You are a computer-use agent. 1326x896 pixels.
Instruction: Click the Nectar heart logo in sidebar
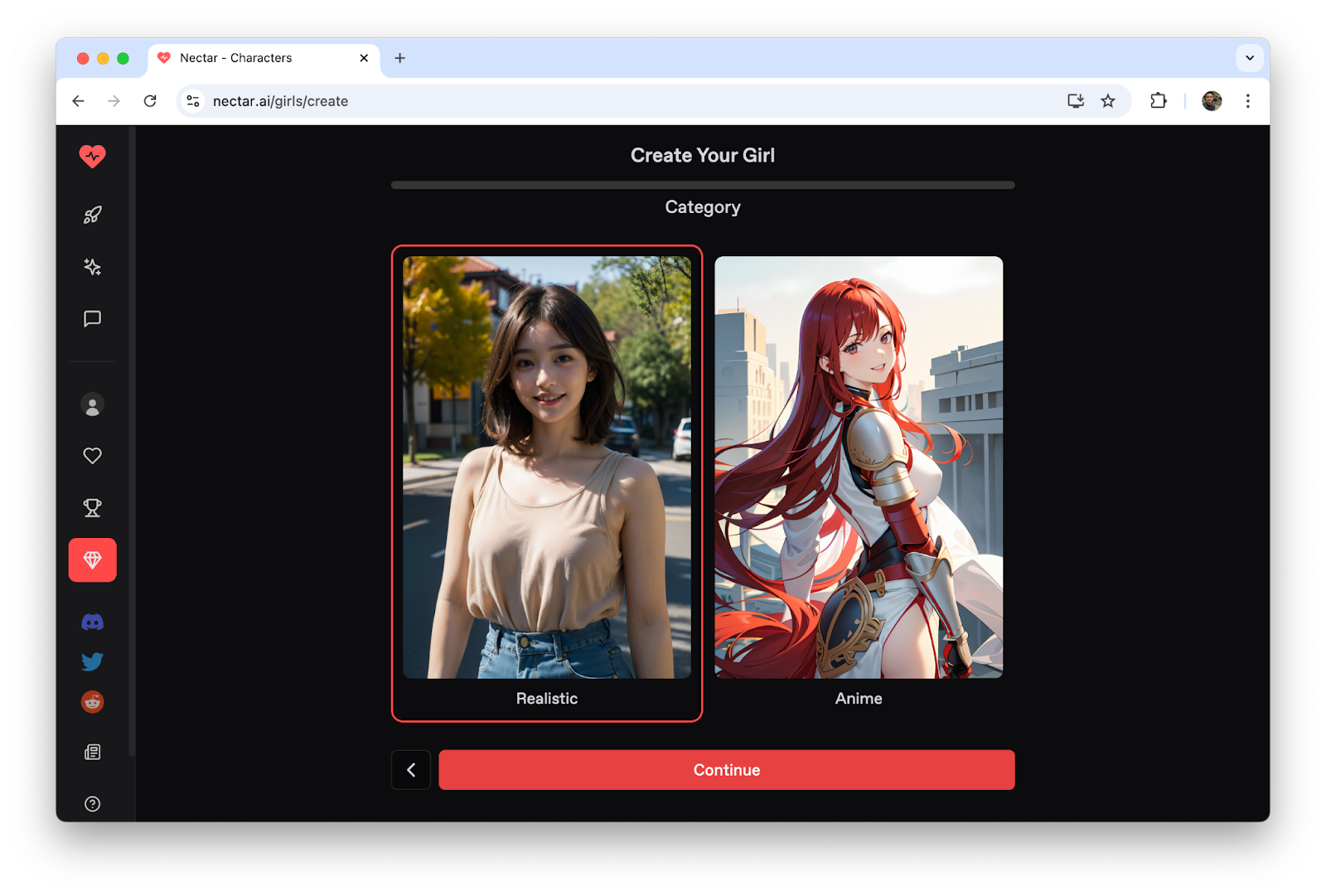(92, 156)
